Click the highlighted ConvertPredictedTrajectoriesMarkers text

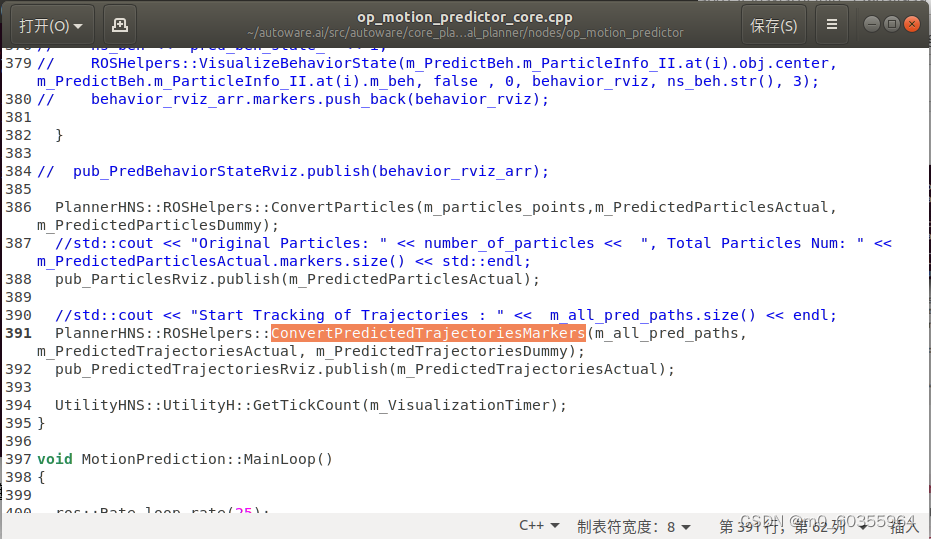coord(429,333)
